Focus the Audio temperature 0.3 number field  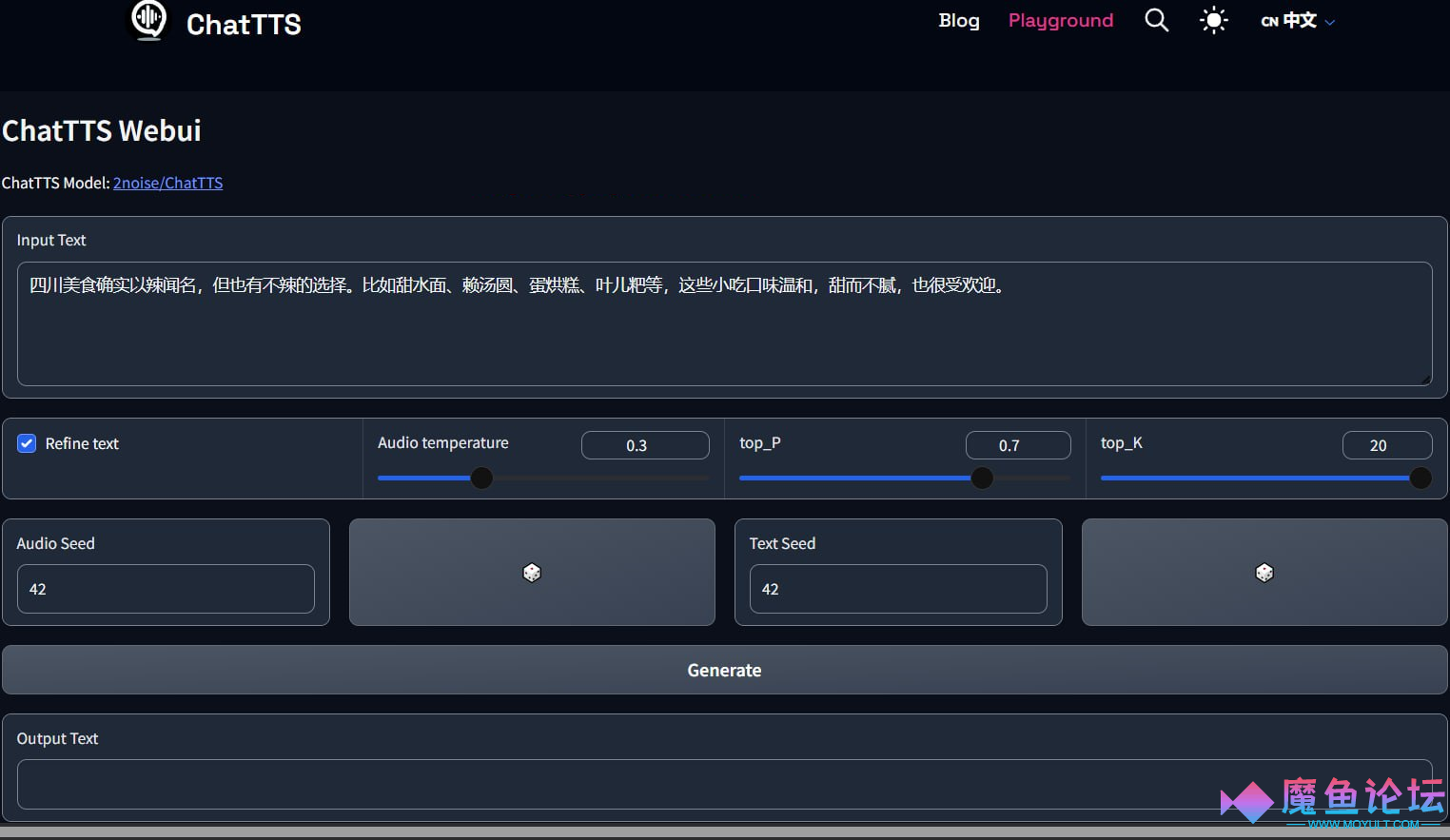[645, 445]
